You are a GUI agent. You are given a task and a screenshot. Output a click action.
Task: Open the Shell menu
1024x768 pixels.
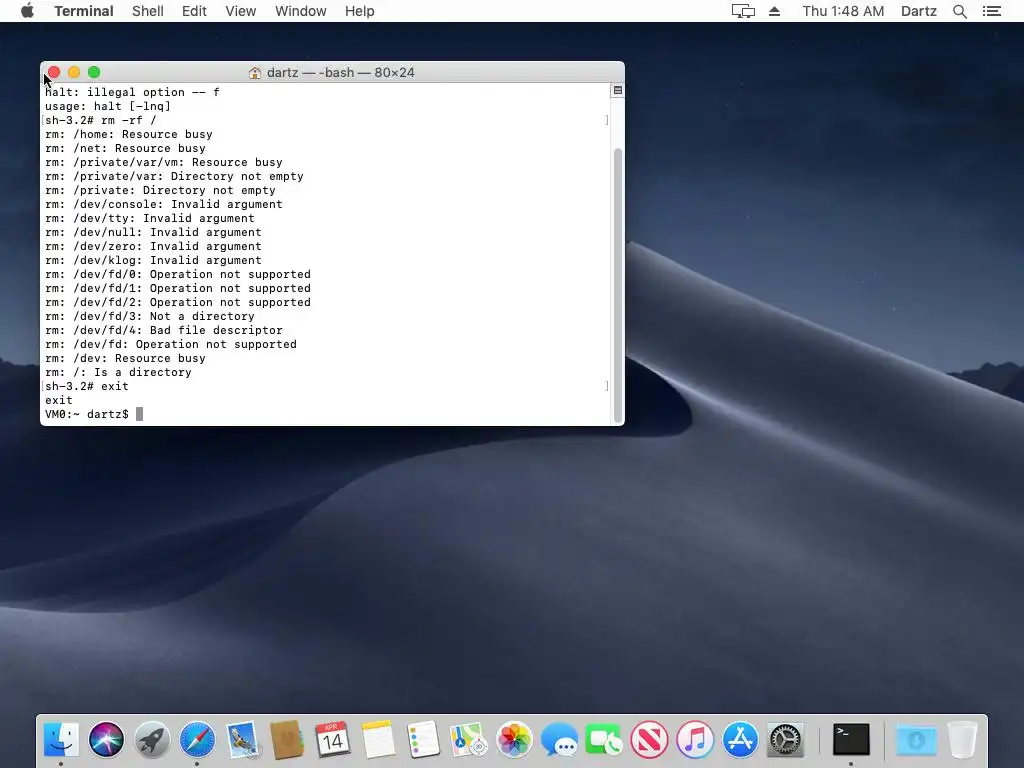pos(148,11)
